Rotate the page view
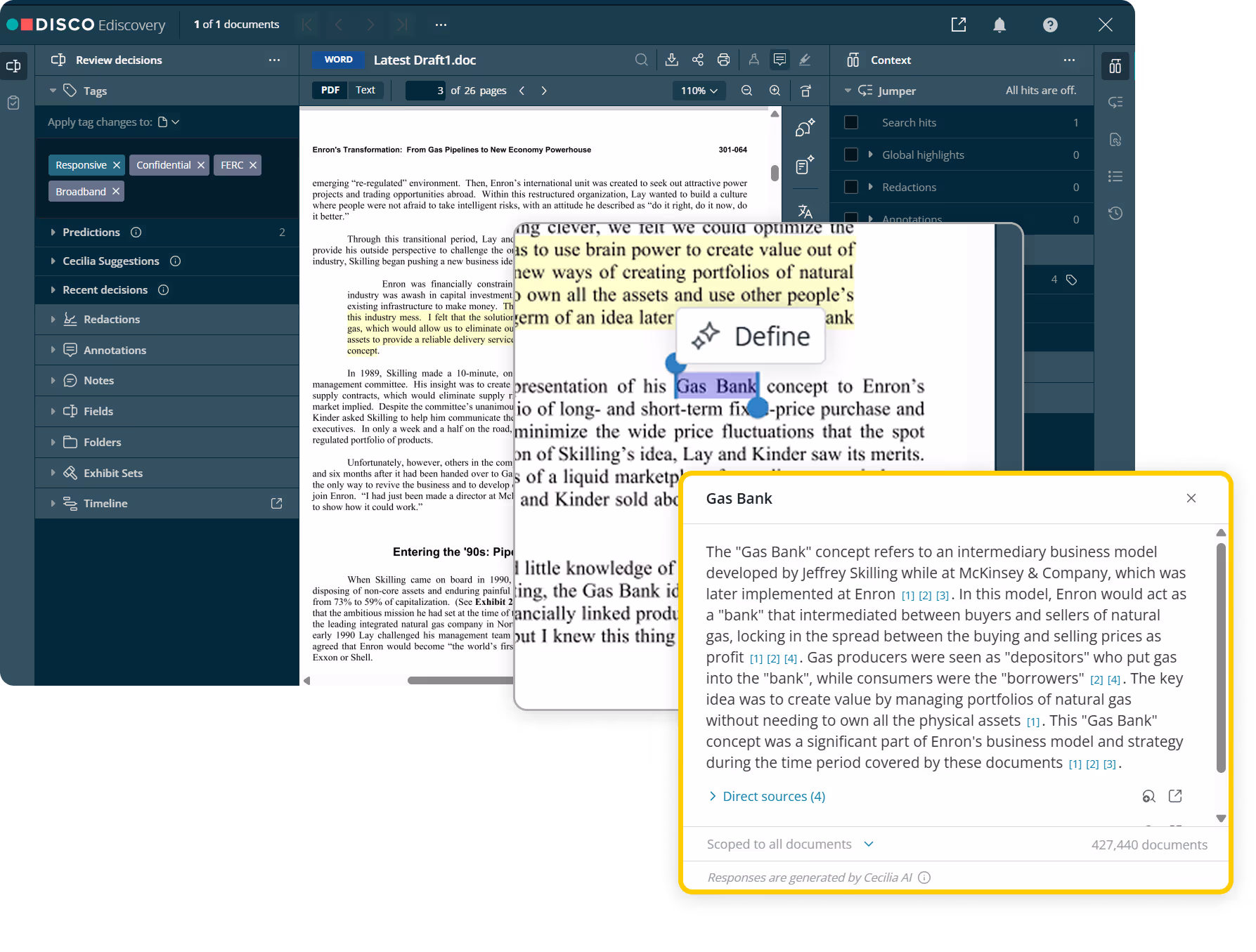1256x952 pixels. 806,91
